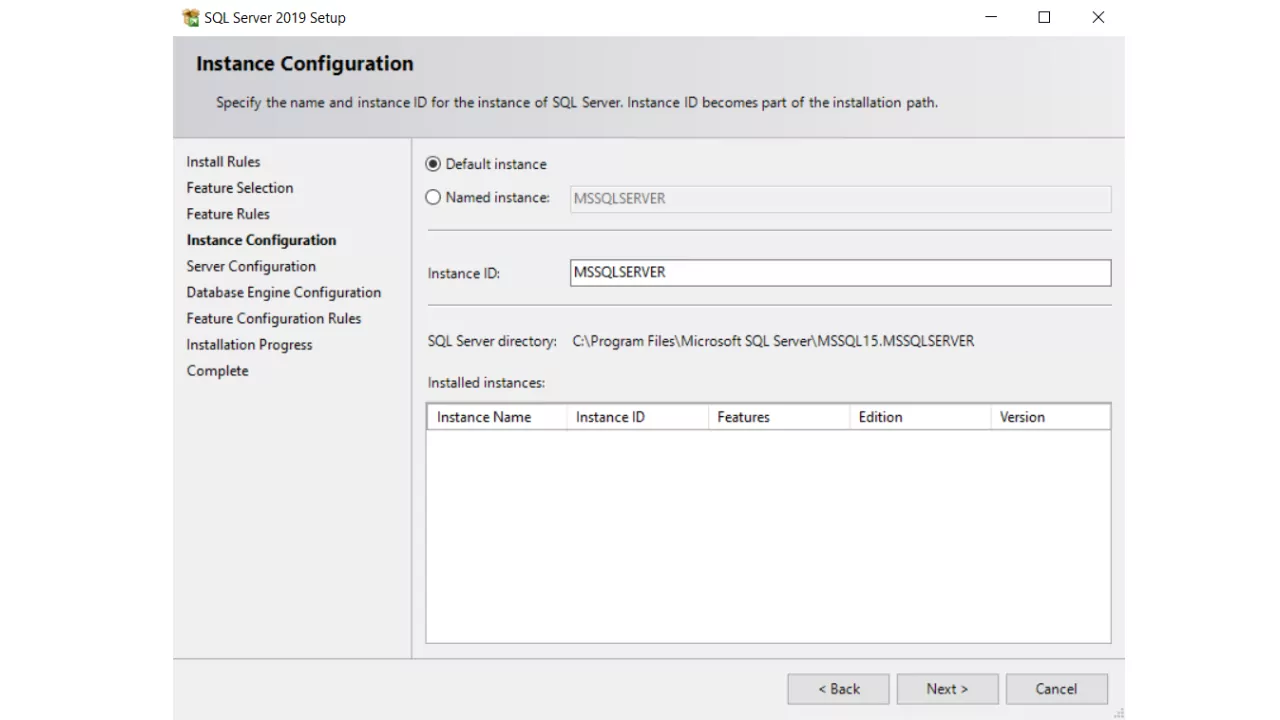Select Feature Configuration Rules step
The image size is (1280, 720).
274,318
